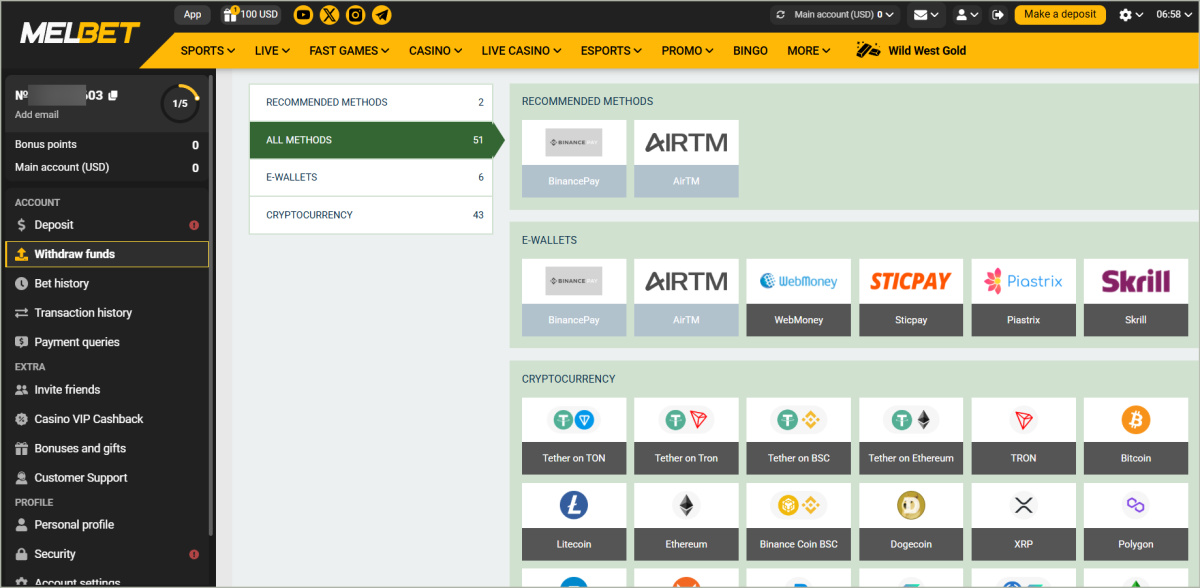The width and height of the screenshot is (1200, 588).
Task: Open the Instagram icon in header
Action: (355, 15)
